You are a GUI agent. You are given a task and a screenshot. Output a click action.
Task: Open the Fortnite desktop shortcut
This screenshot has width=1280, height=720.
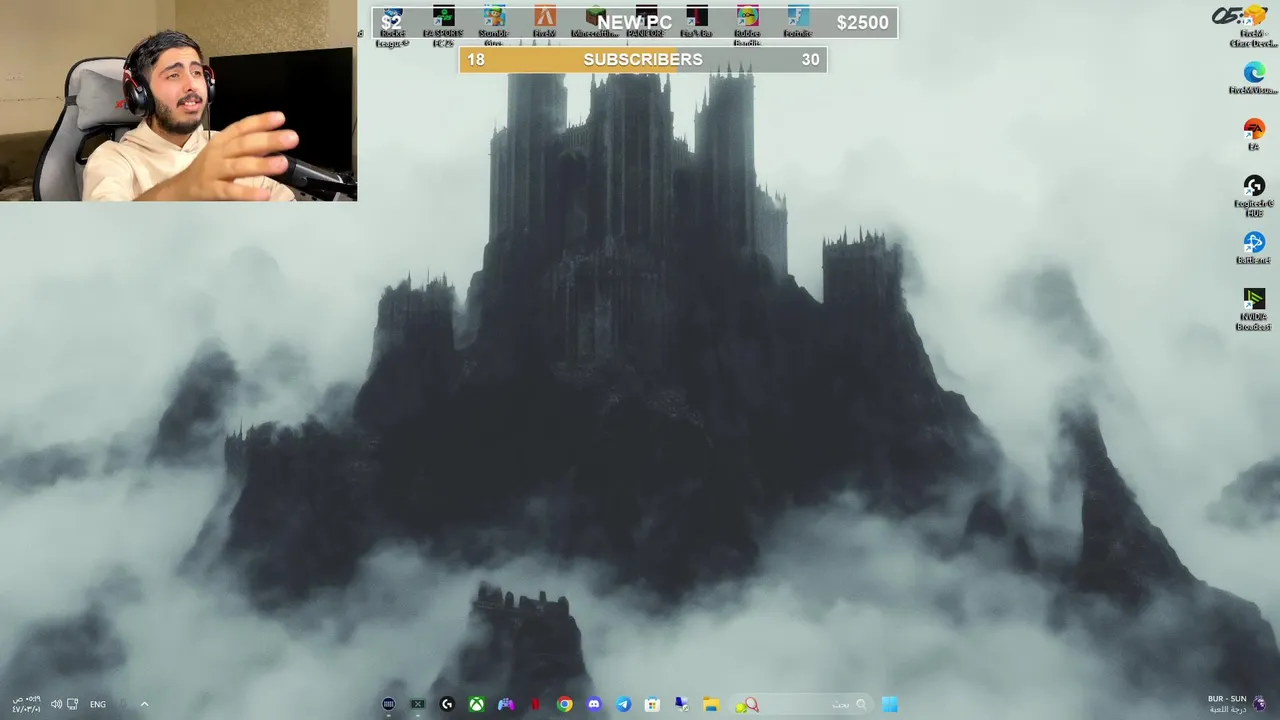[x=798, y=23]
